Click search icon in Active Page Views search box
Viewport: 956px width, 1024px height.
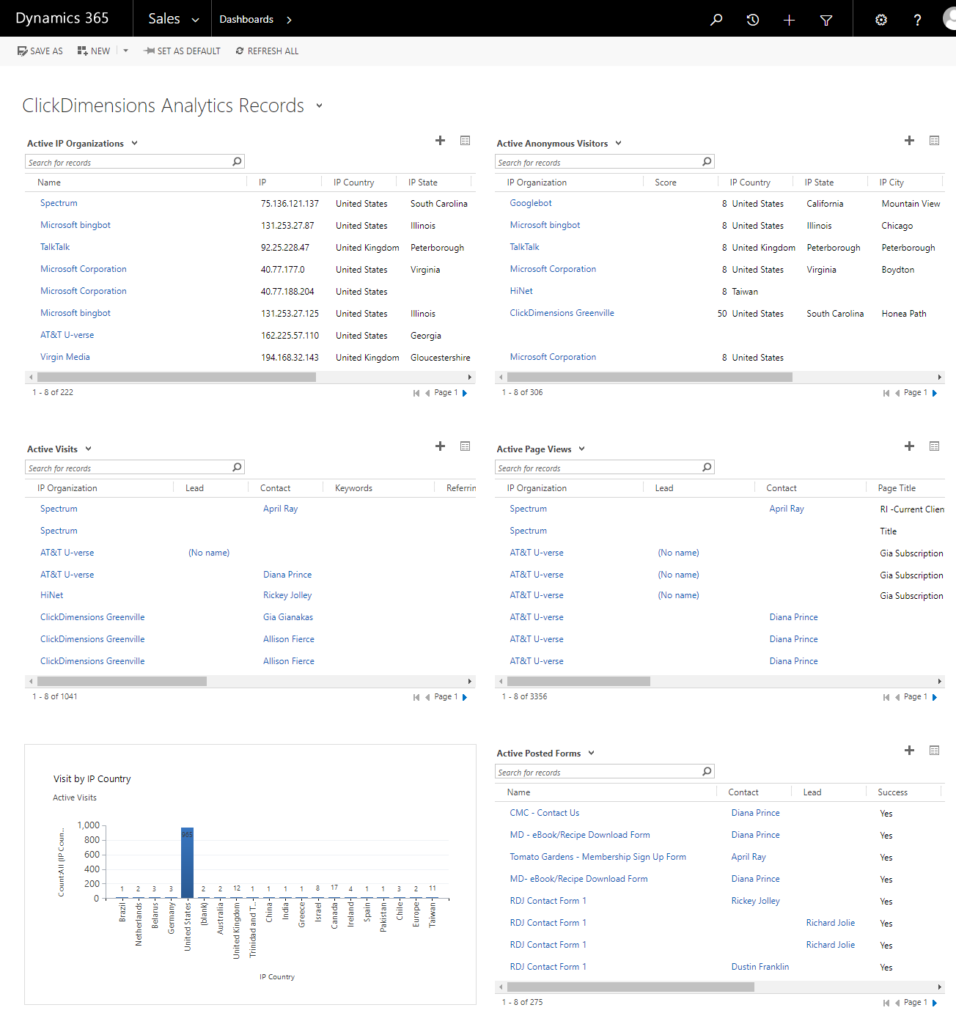tap(707, 467)
